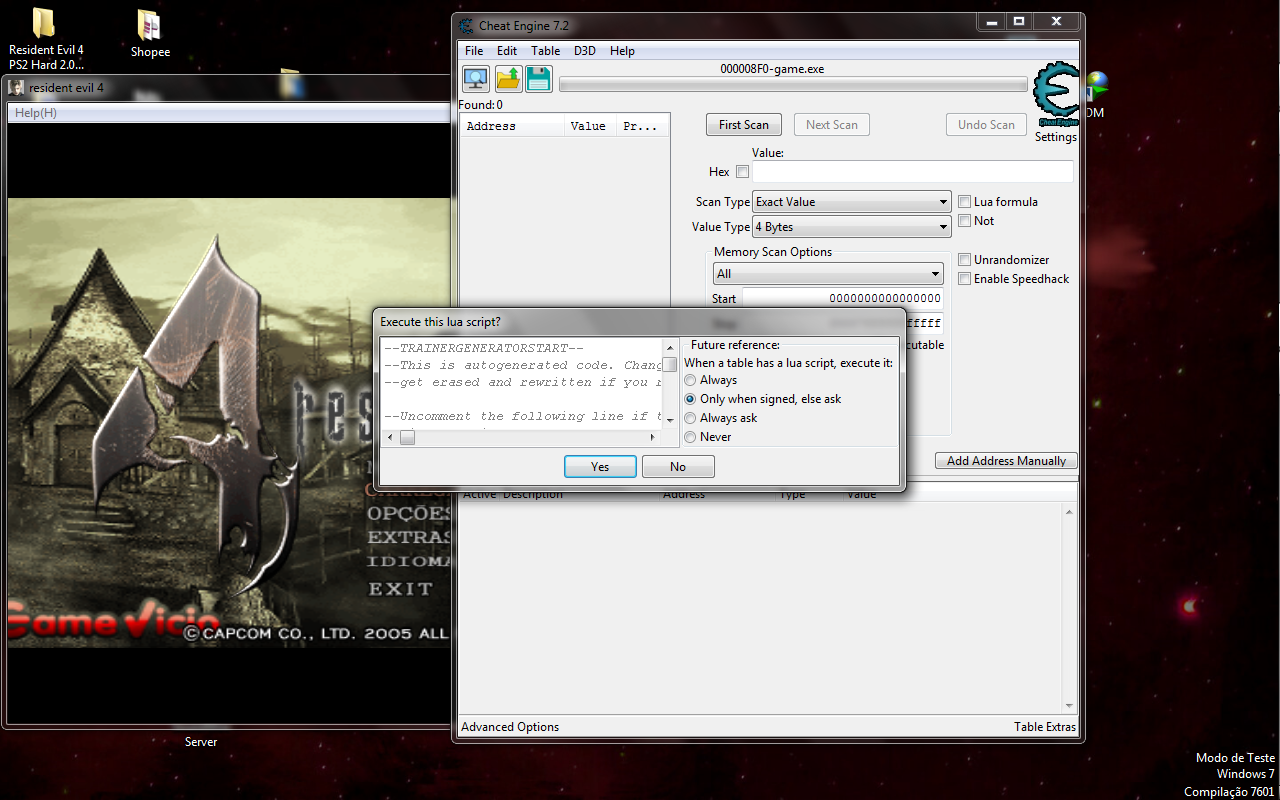
Task: Open the Table menu
Action: [546, 51]
